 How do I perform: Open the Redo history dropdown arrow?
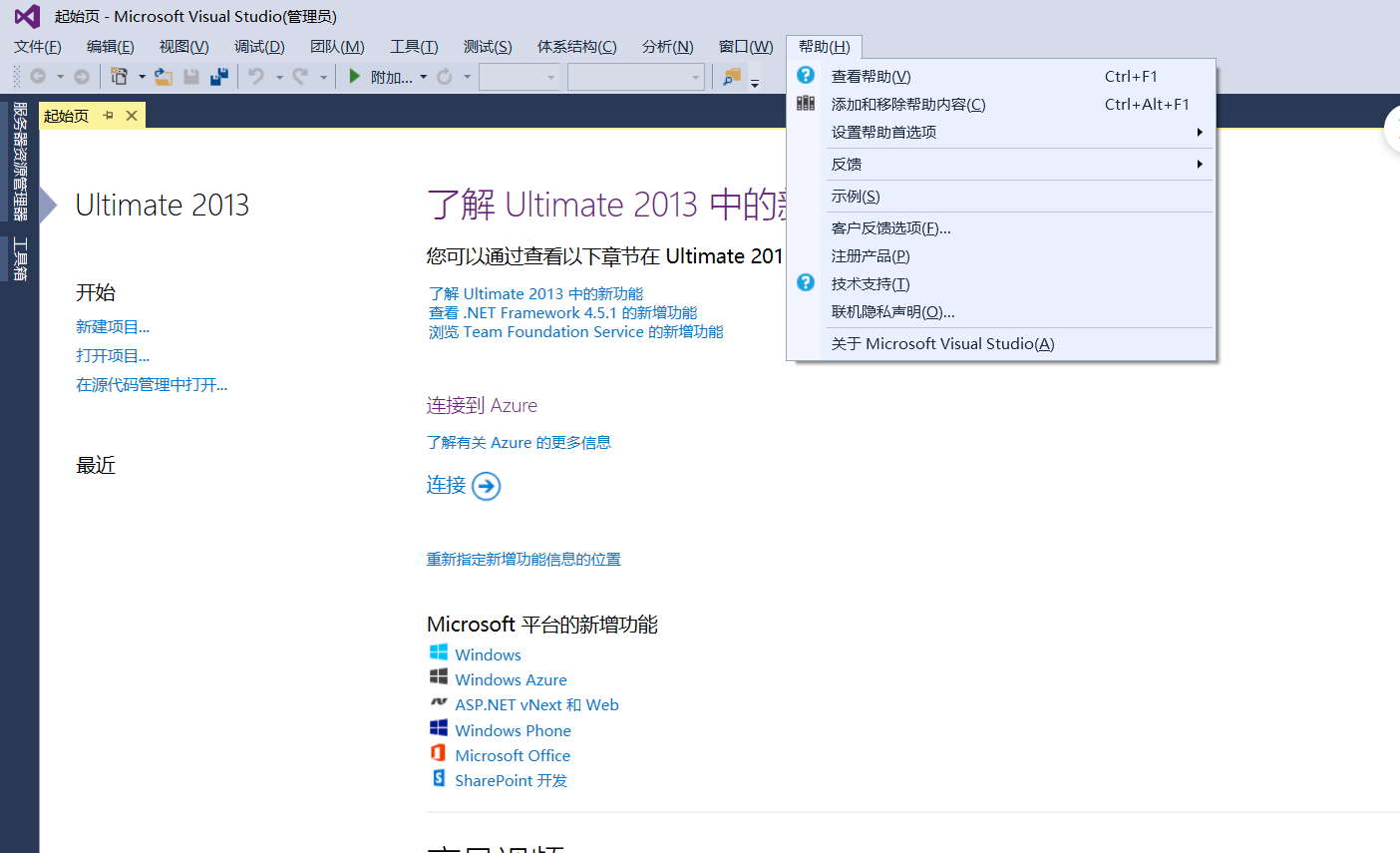coord(323,77)
